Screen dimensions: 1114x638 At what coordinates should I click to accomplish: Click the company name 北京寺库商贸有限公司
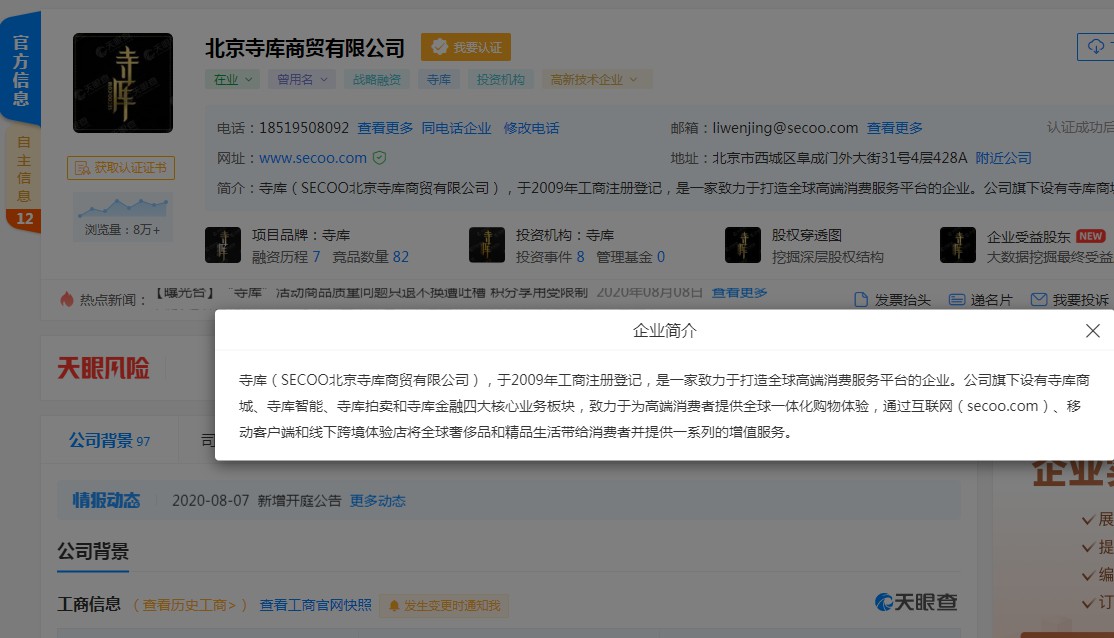tap(305, 48)
